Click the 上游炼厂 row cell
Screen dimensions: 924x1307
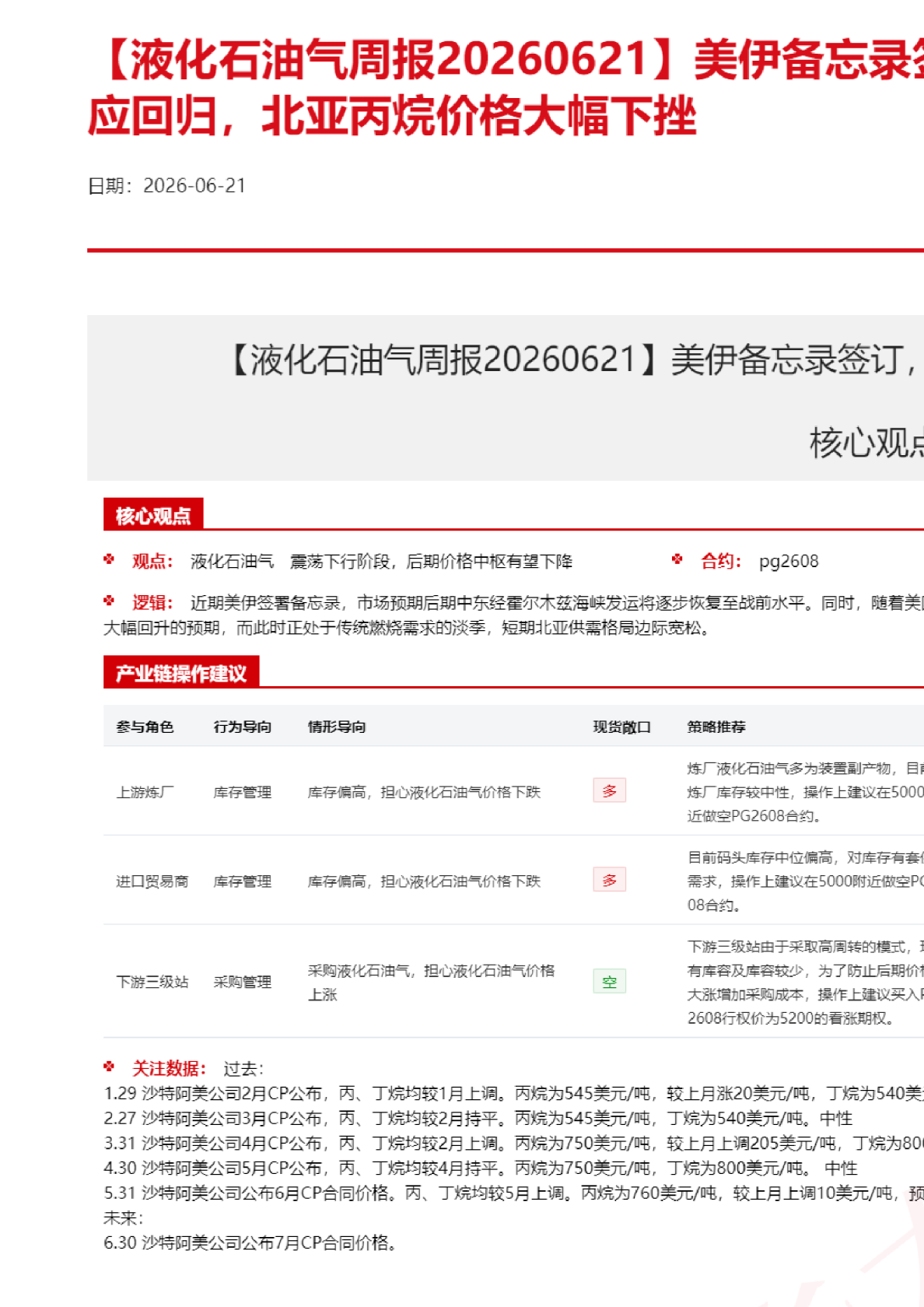pyautogui.click(x=145, y=792)
